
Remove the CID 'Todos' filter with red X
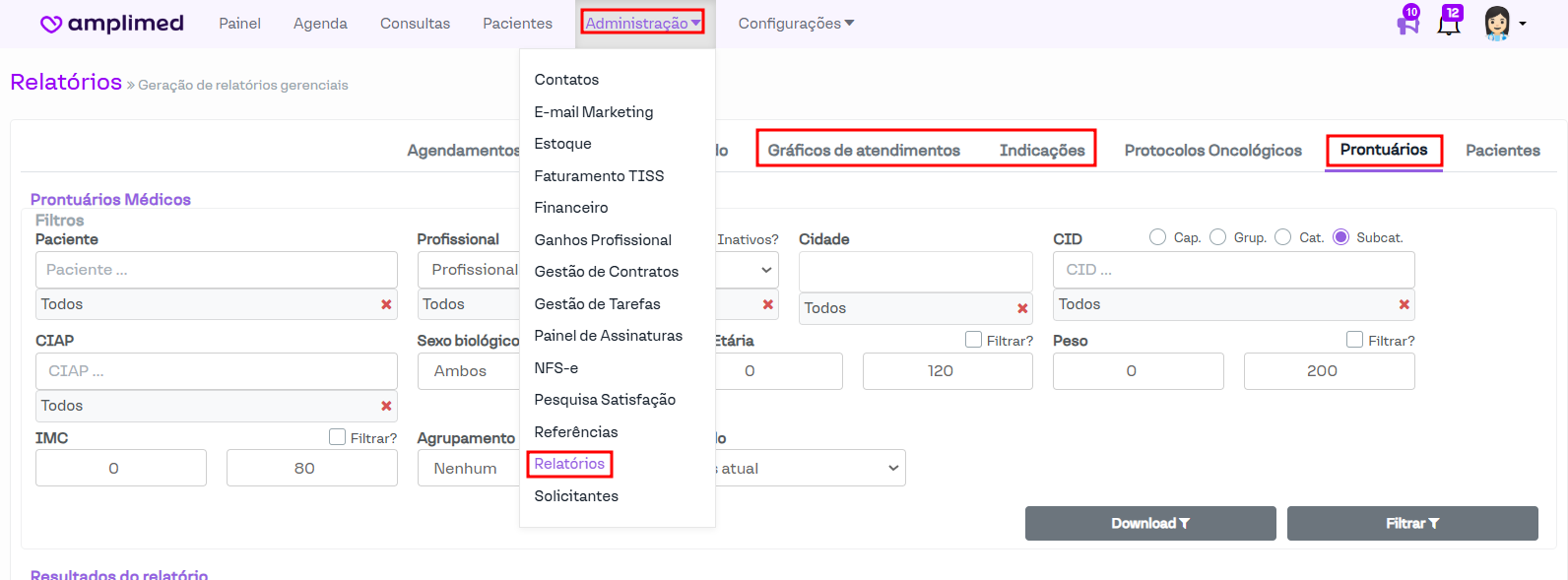point(1404,304)
